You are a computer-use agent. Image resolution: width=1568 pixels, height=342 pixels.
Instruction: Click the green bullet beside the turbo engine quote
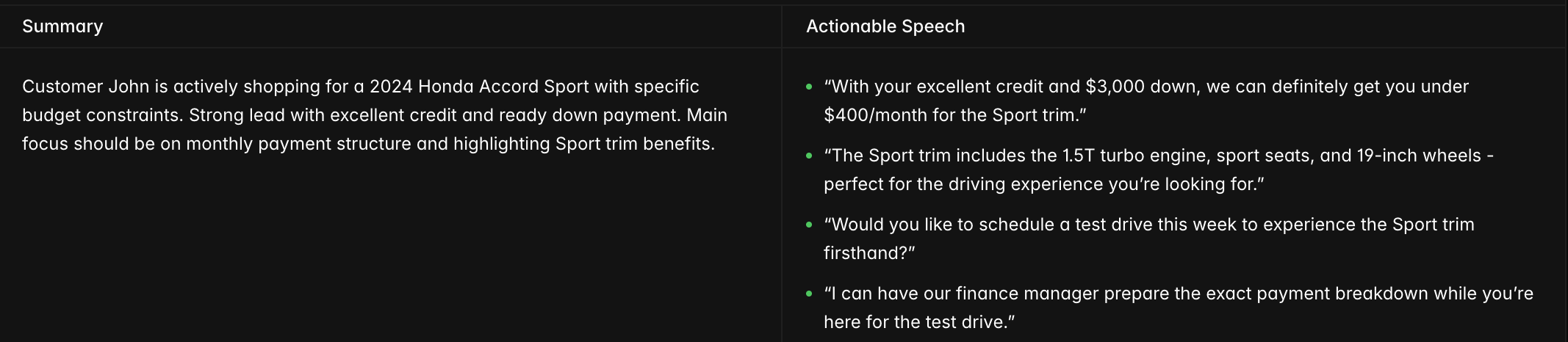(x=809, y=156)
